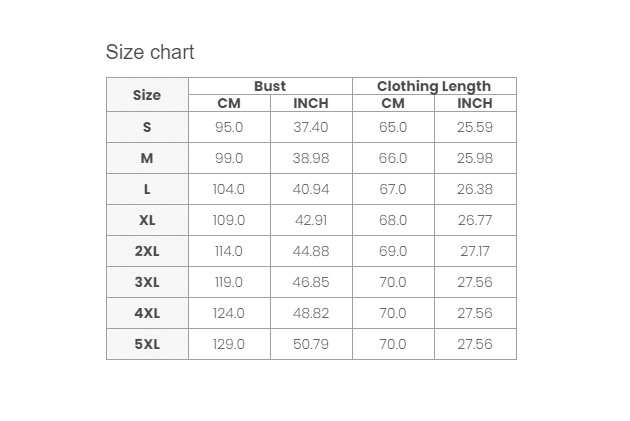This screenshot has width=630, height=421.
Task: Click the 46.85 bust inch cell
Action: pyautogui.click(x=311, y=282)
